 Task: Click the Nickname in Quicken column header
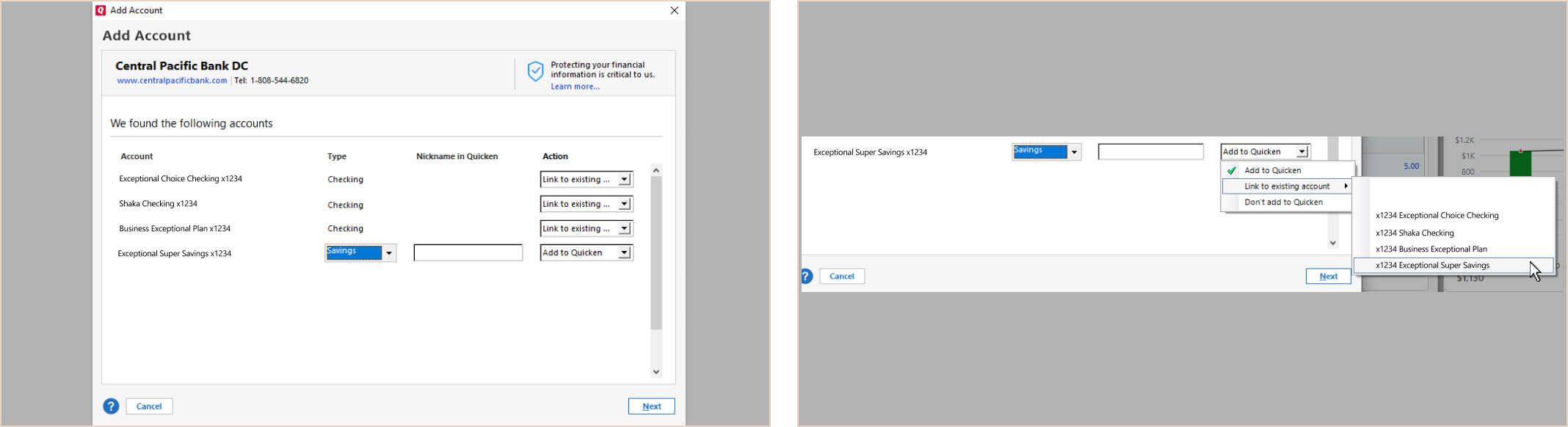[457, 156]
